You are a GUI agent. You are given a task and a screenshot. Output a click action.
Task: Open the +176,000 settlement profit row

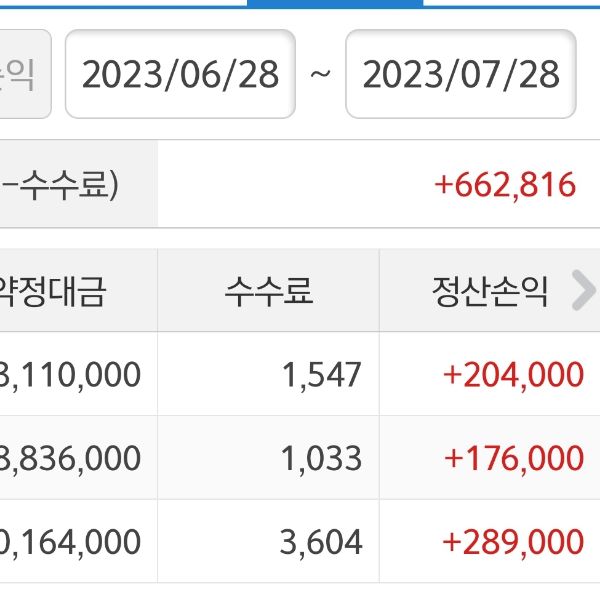tap(512, 458)
